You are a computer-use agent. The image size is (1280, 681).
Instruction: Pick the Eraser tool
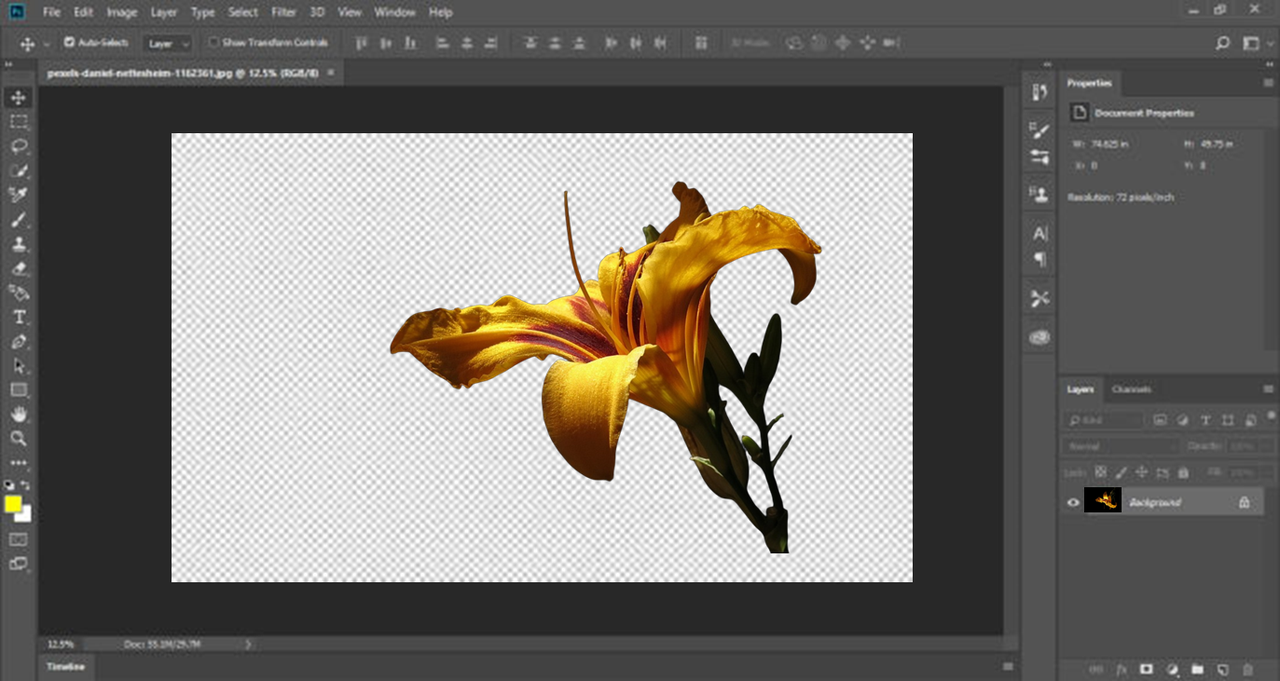pos(19,269)
